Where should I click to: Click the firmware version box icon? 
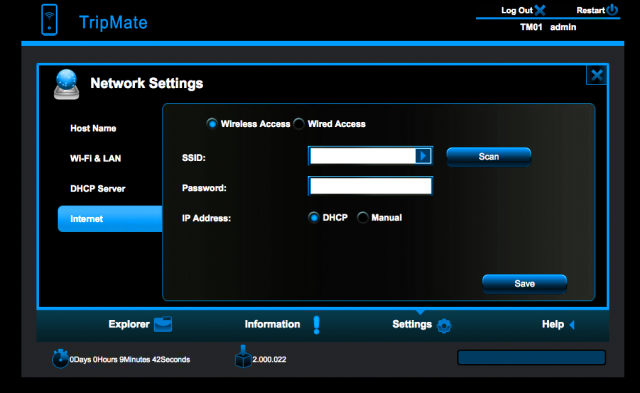click(243, 357)
